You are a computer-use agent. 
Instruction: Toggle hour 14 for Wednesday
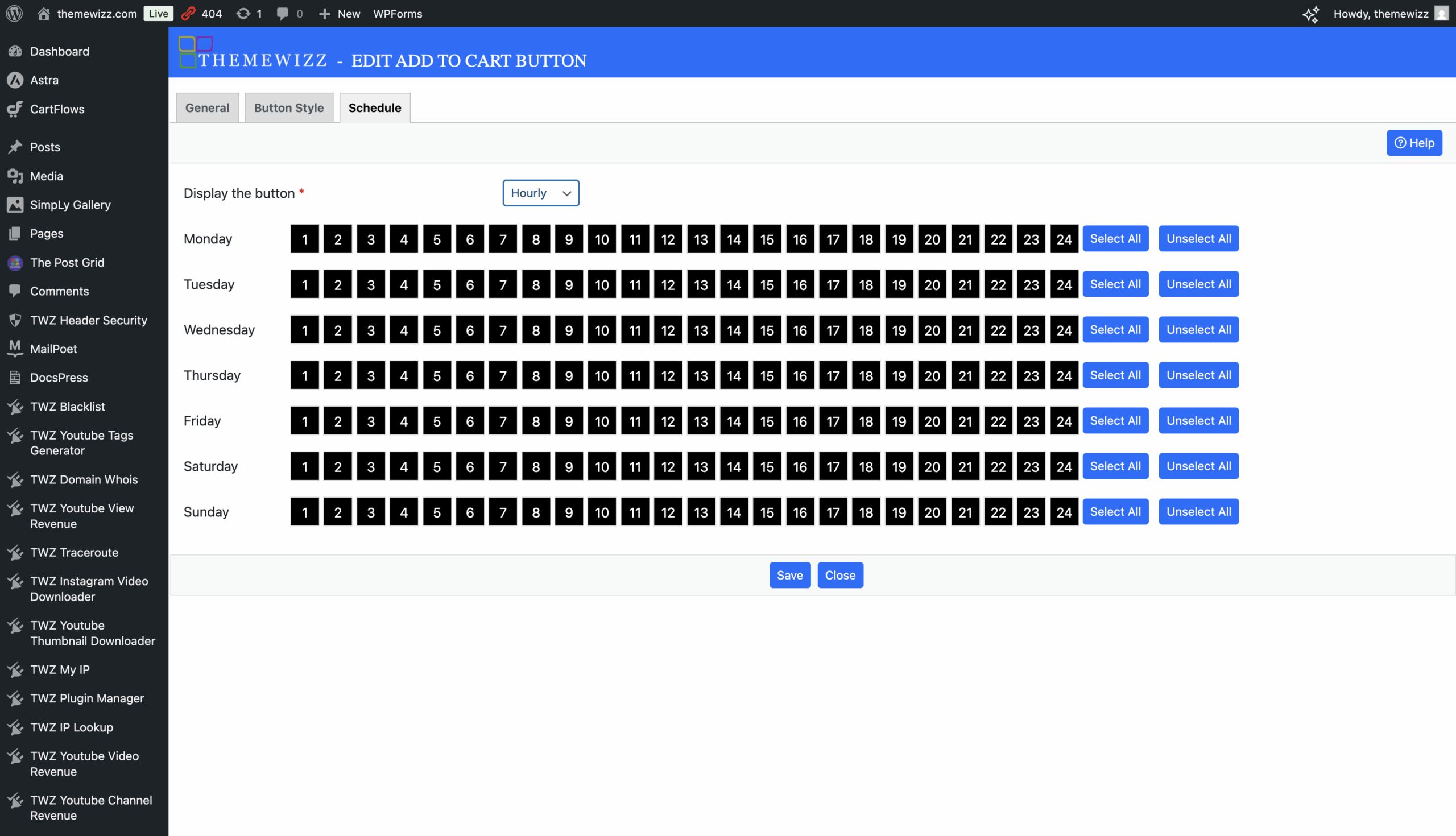tap(734, 330)
